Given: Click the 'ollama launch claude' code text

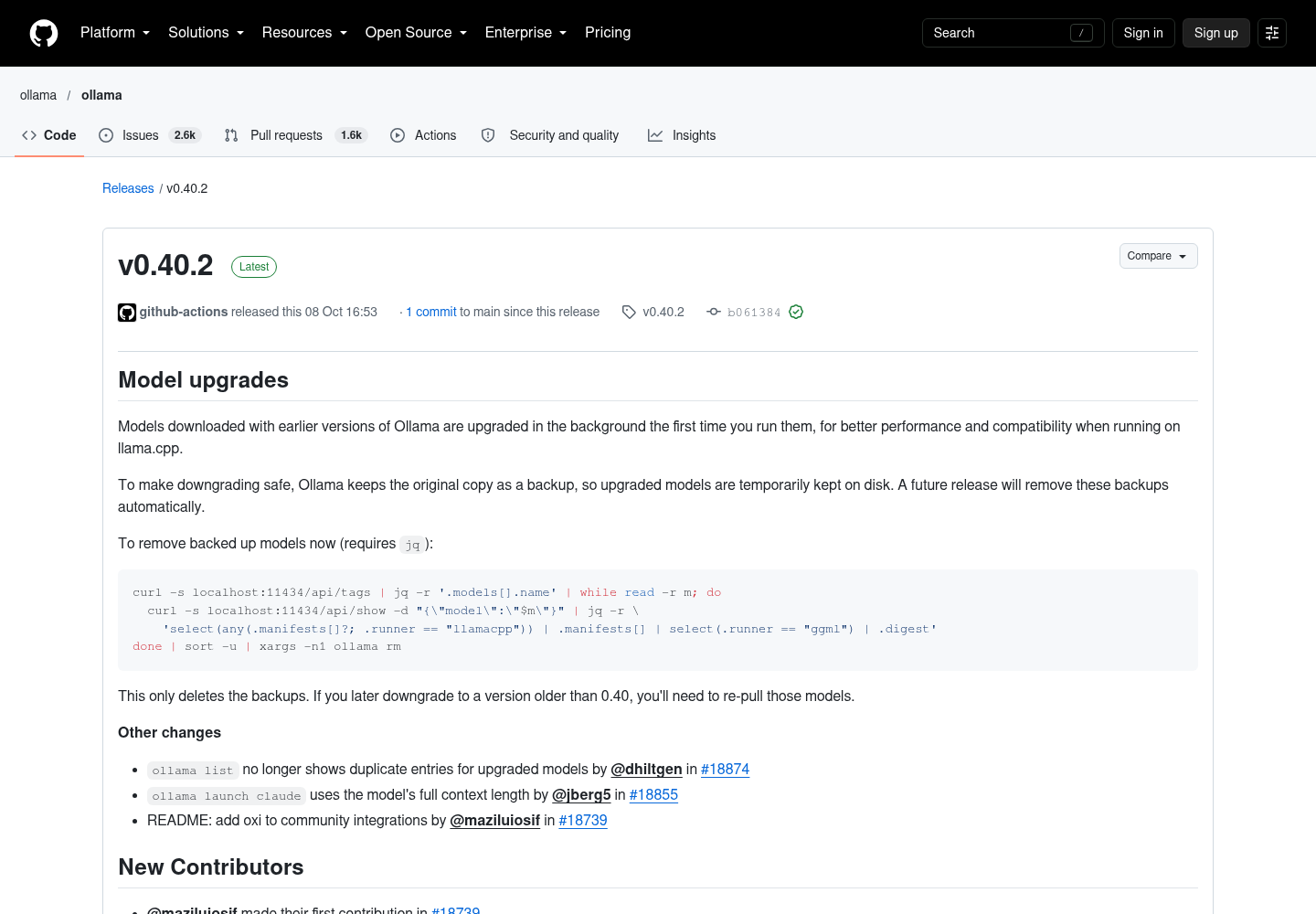Looking at the screenshot, I should pos(227,796).
